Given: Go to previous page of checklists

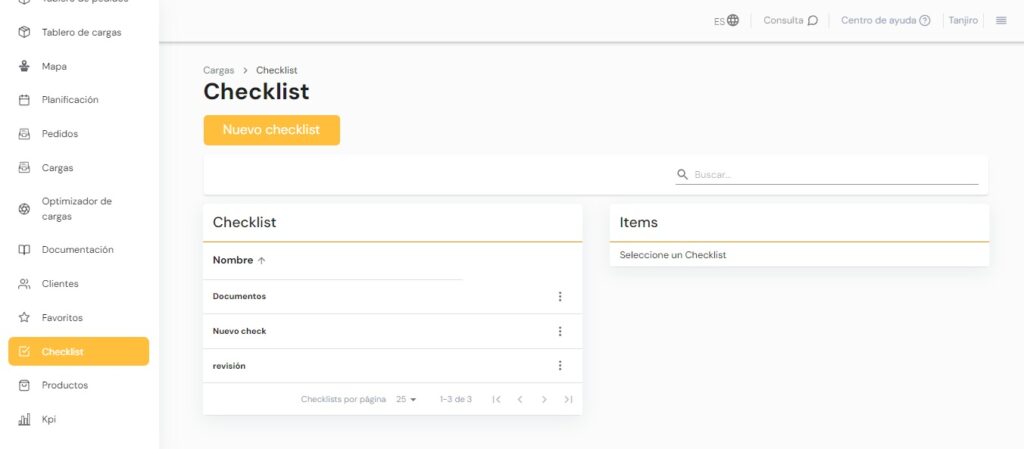Looking at the screenshot, I should coord(520,399).
